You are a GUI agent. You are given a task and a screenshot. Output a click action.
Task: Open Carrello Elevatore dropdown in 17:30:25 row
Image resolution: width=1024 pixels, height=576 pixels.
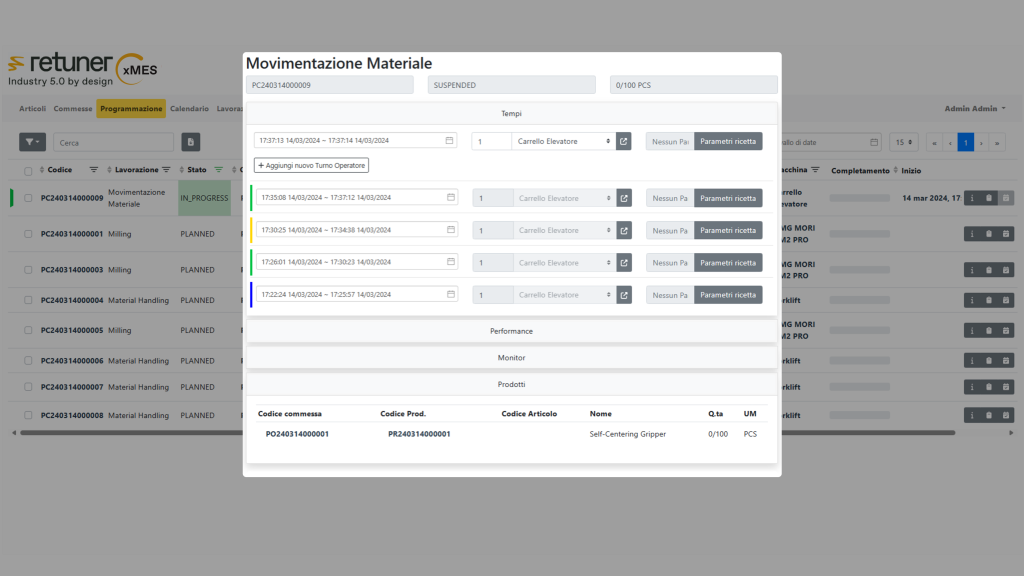click(x=565, y=231)
